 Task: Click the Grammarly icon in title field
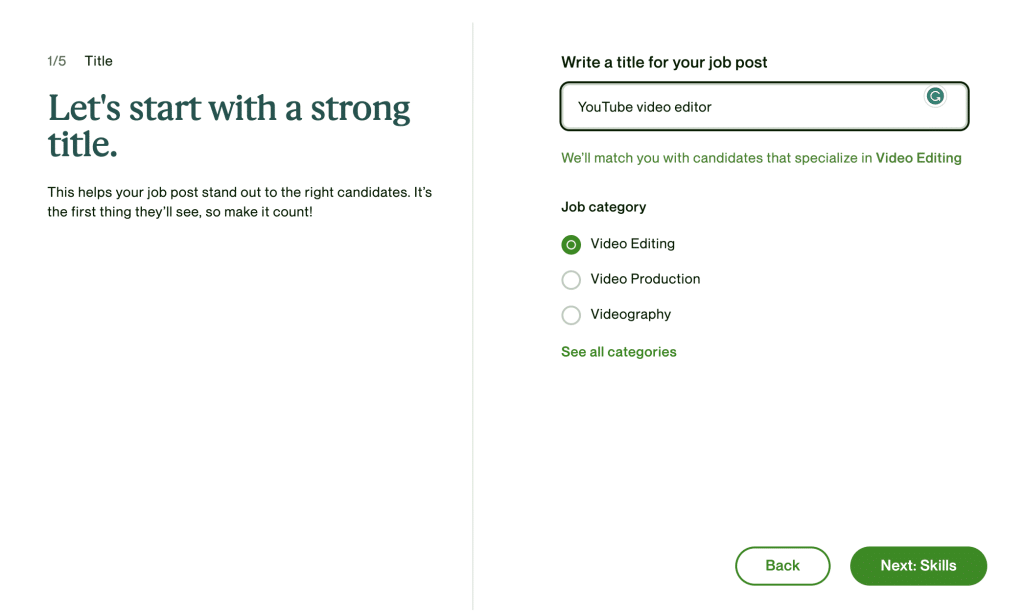click(935, 96)
